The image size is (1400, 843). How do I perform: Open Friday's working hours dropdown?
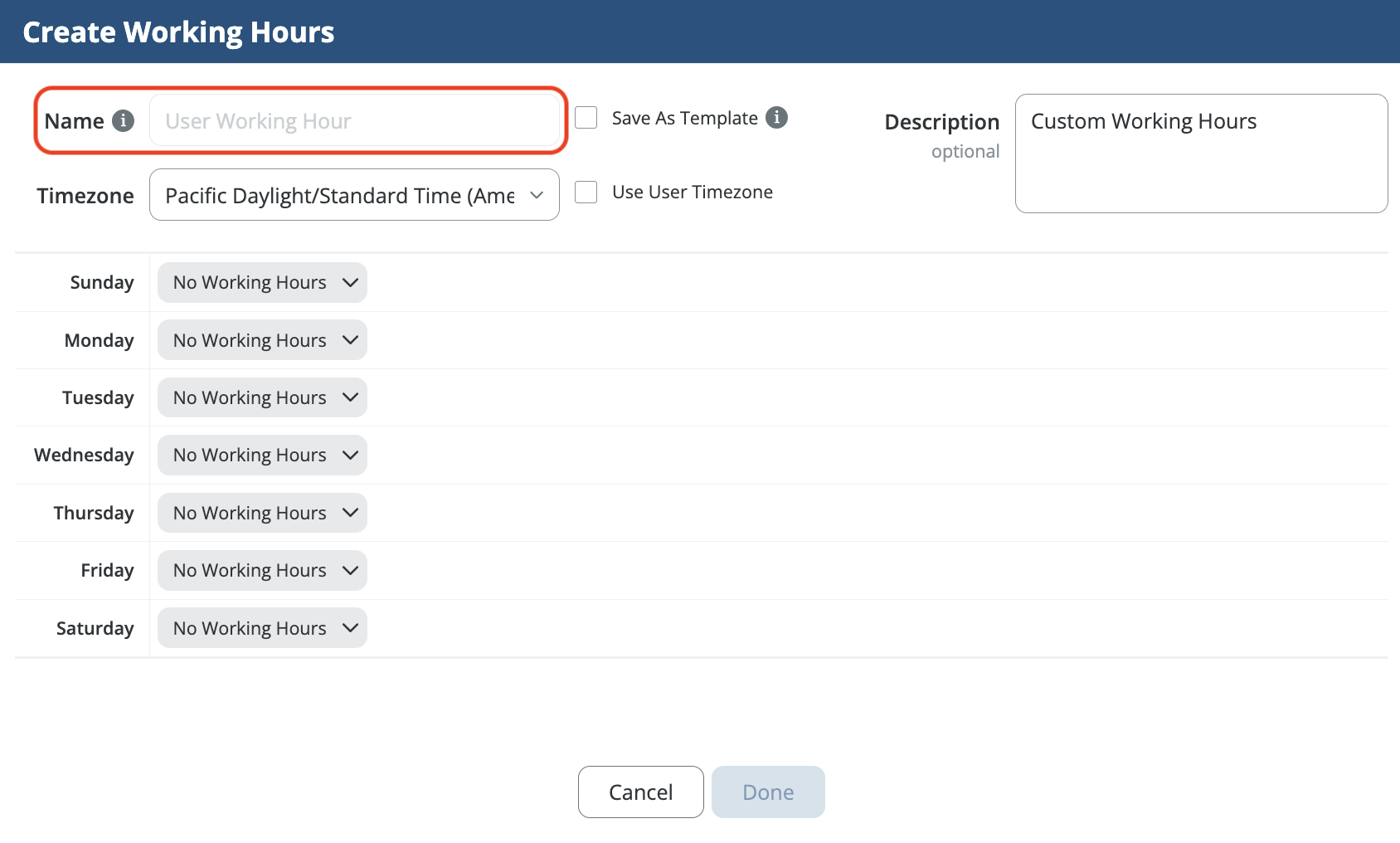click(x=262, y=571)
